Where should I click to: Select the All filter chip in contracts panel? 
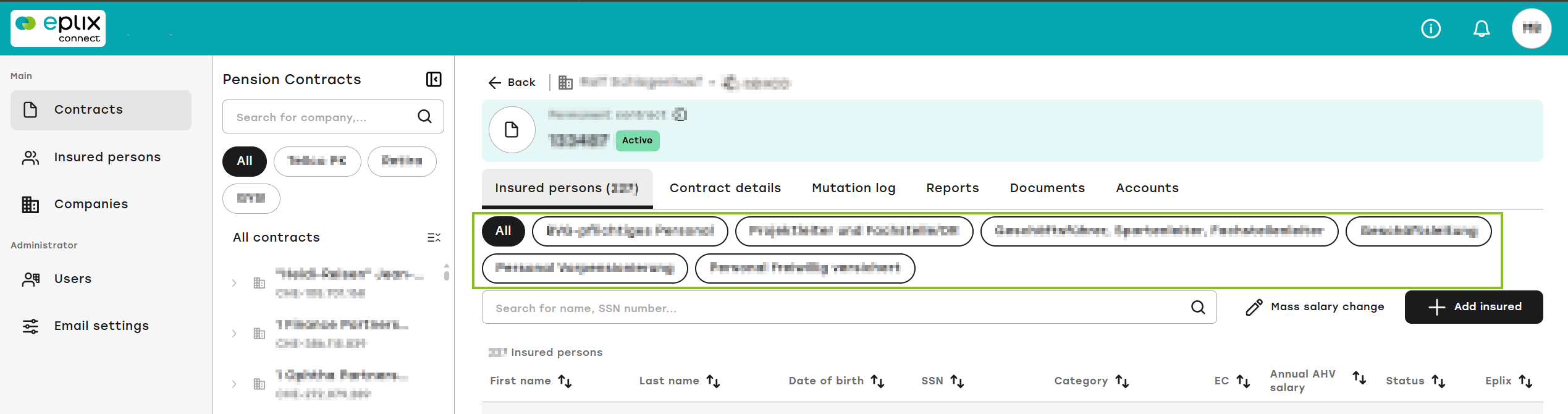click(x=245, y=161)
